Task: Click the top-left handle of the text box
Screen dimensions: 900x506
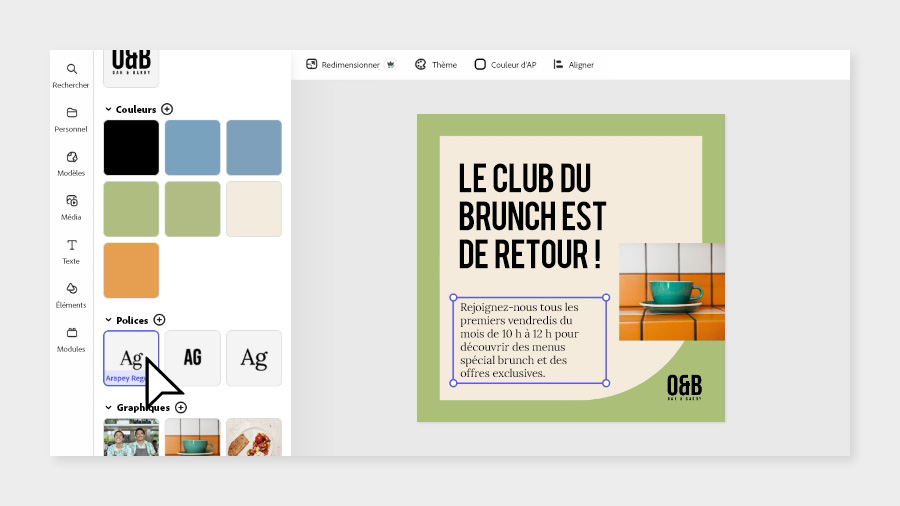Action: pos(453,298)
